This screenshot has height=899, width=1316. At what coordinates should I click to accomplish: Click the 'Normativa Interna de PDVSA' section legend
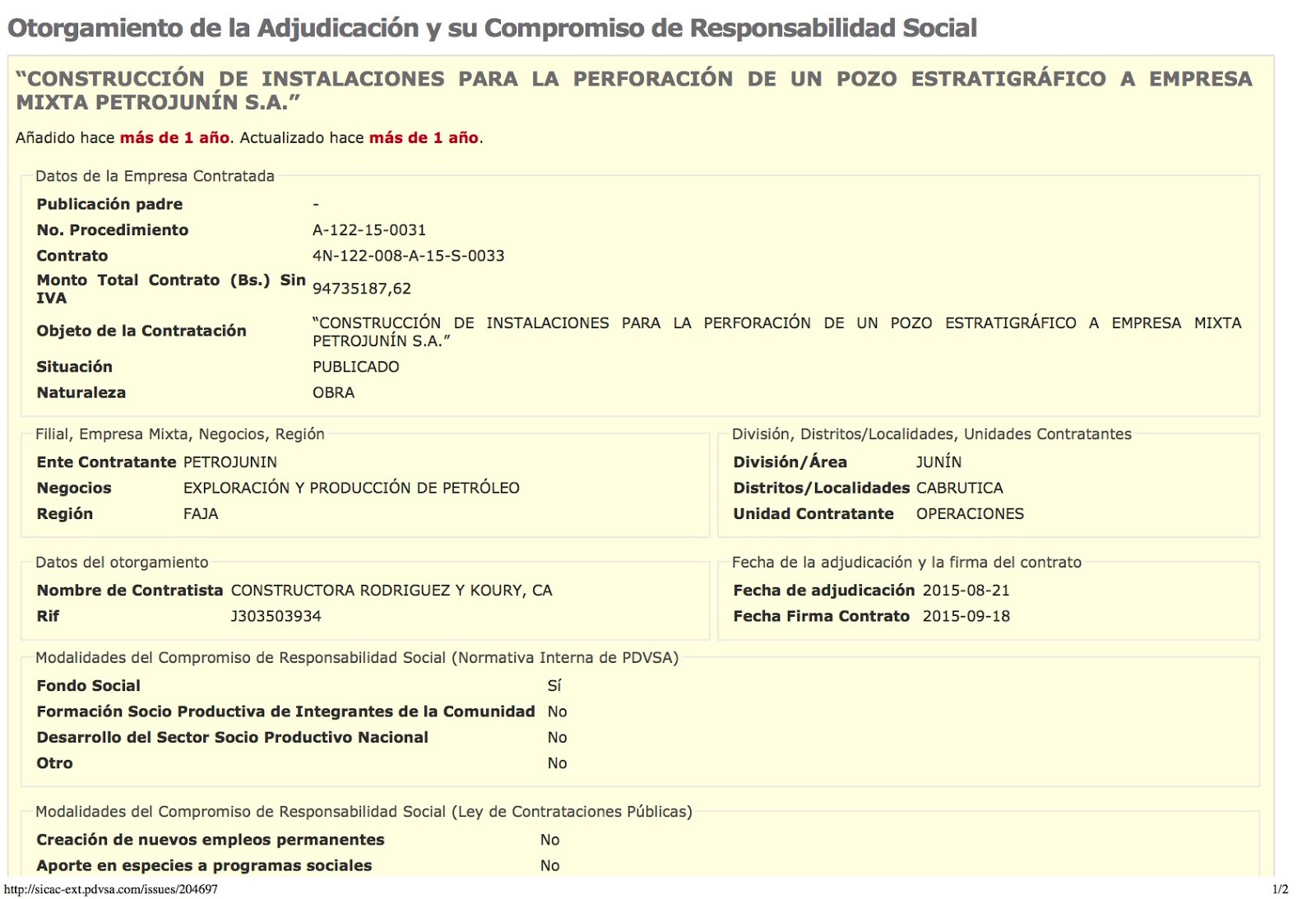[x=357, y=658]
